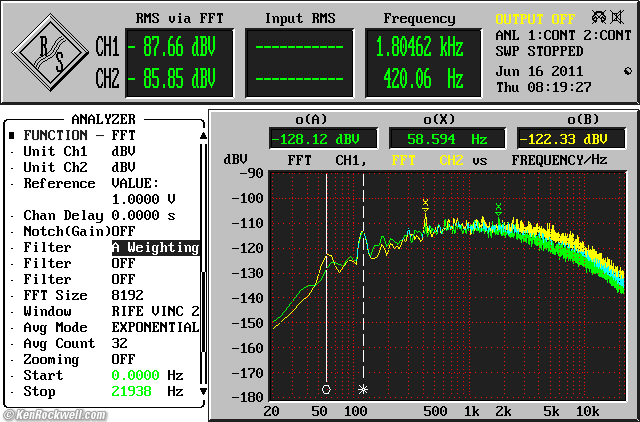Viewport: 640px width, 422px height.
Task: Click the circle cursor marker at graph bottom
Action: [x=326, y=389]
